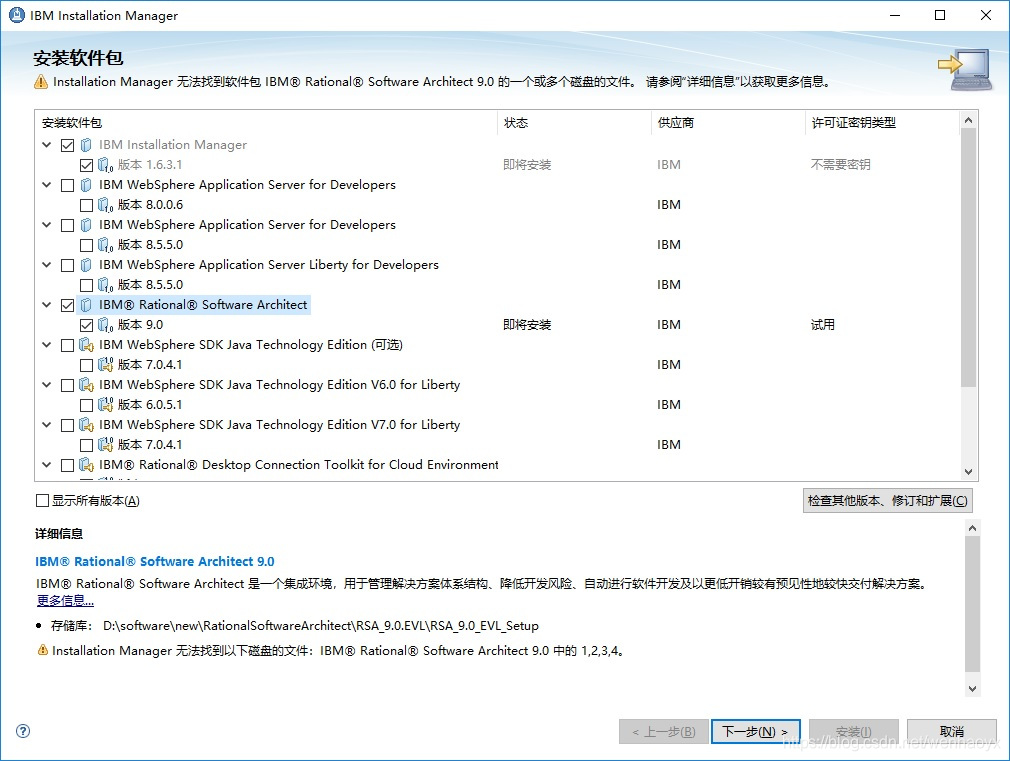Click the 不需要密钥 license cell
The height and width of the screenshot is (761, 1010).
[841, 165]
